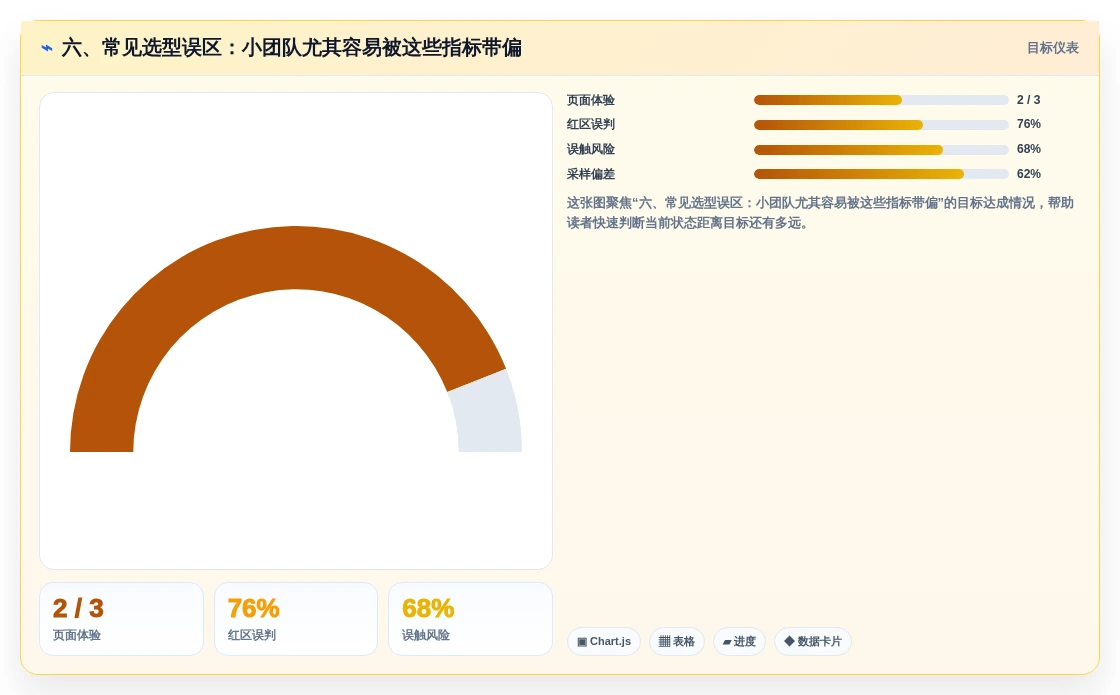
Task: Click the 误触风险 label in the progress list
Action: [591, 149]
